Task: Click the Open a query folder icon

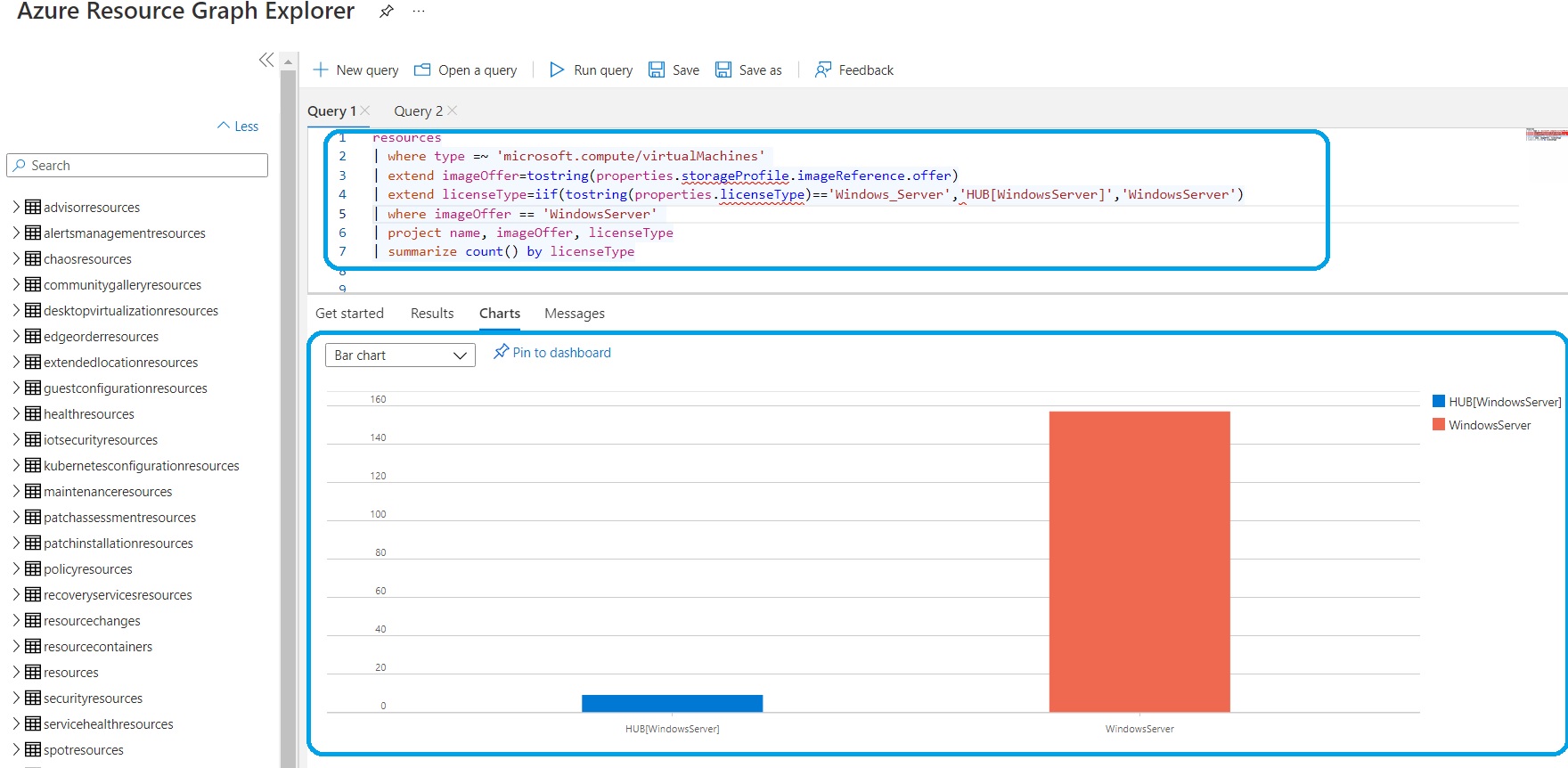Action: pyautogui.click(x=422, y=69)
